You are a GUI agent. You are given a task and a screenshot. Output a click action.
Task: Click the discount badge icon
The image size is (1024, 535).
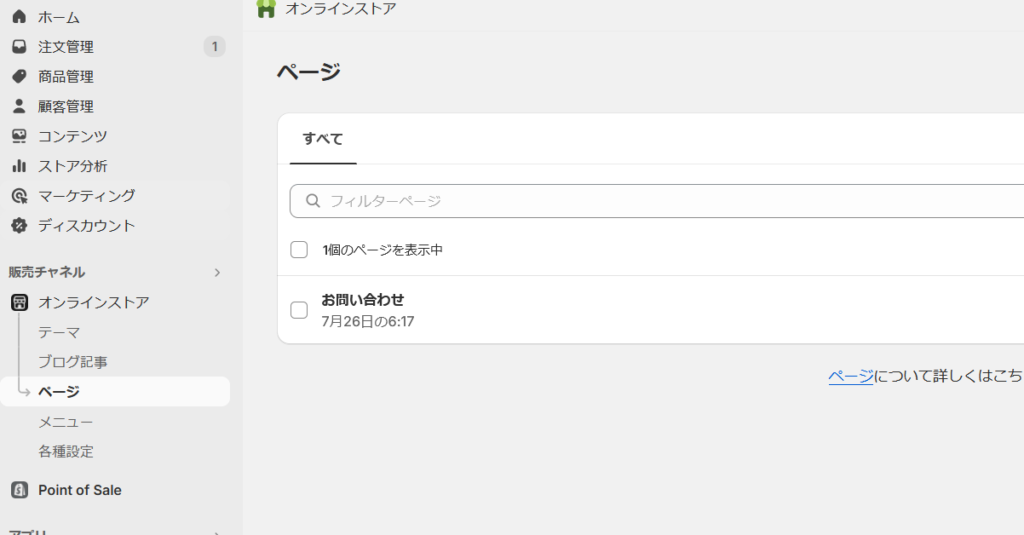click(19, 226)
